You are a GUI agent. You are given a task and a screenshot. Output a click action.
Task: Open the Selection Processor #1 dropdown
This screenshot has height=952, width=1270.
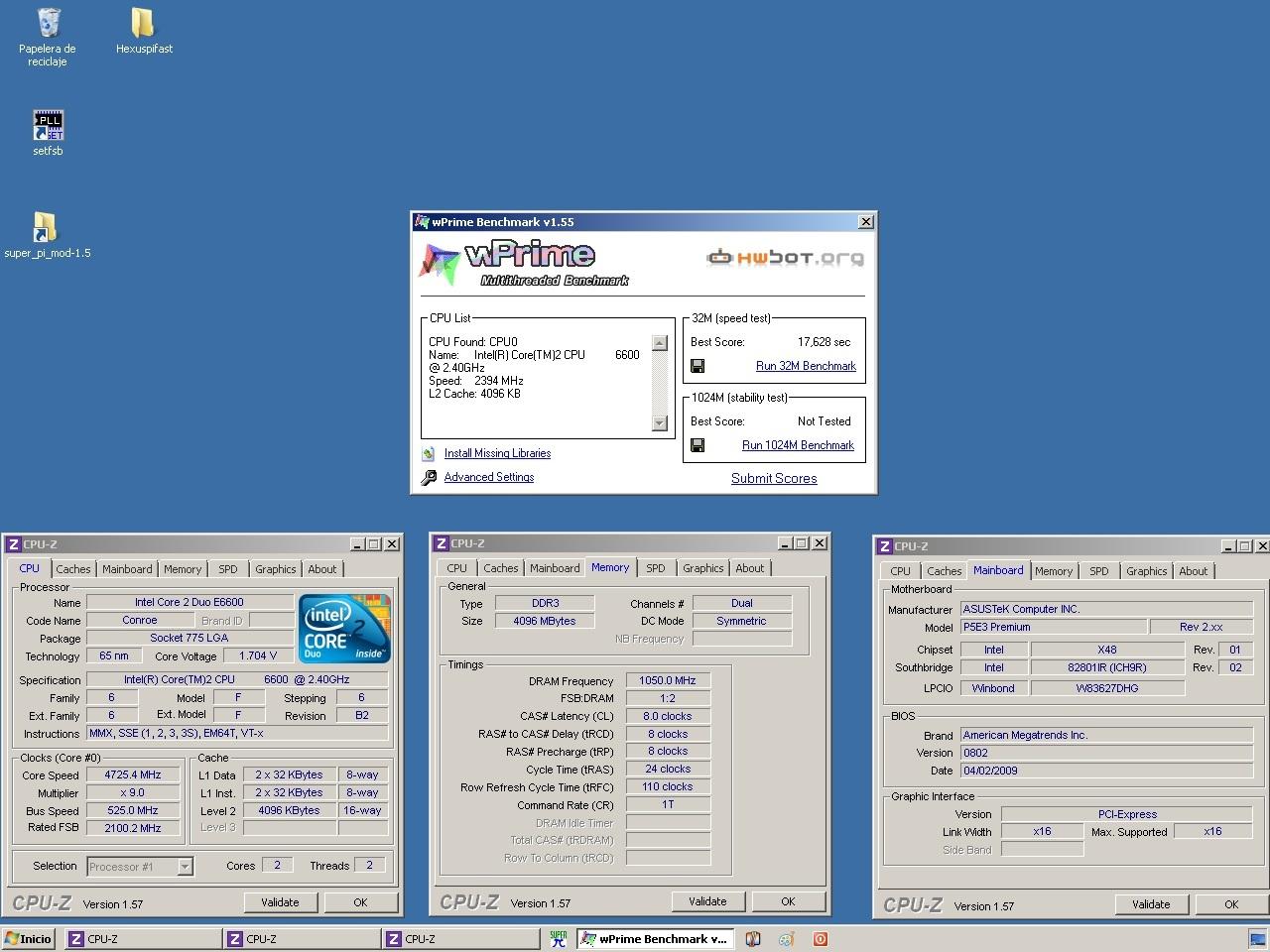[185, 867]
